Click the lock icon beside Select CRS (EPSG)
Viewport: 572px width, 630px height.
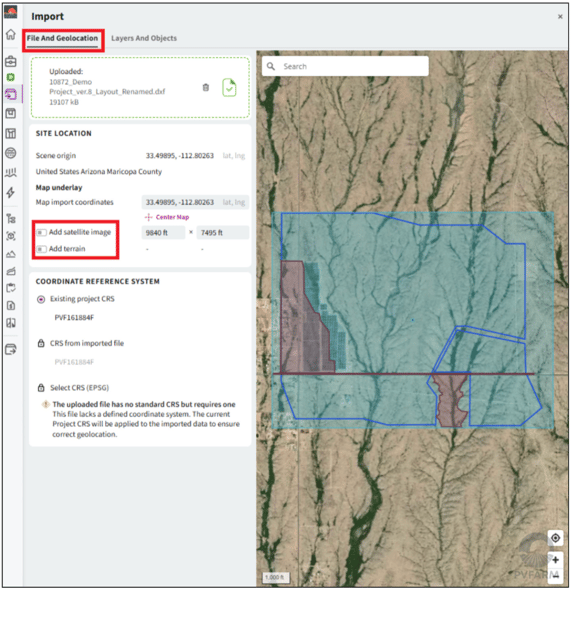click(41, 388)
